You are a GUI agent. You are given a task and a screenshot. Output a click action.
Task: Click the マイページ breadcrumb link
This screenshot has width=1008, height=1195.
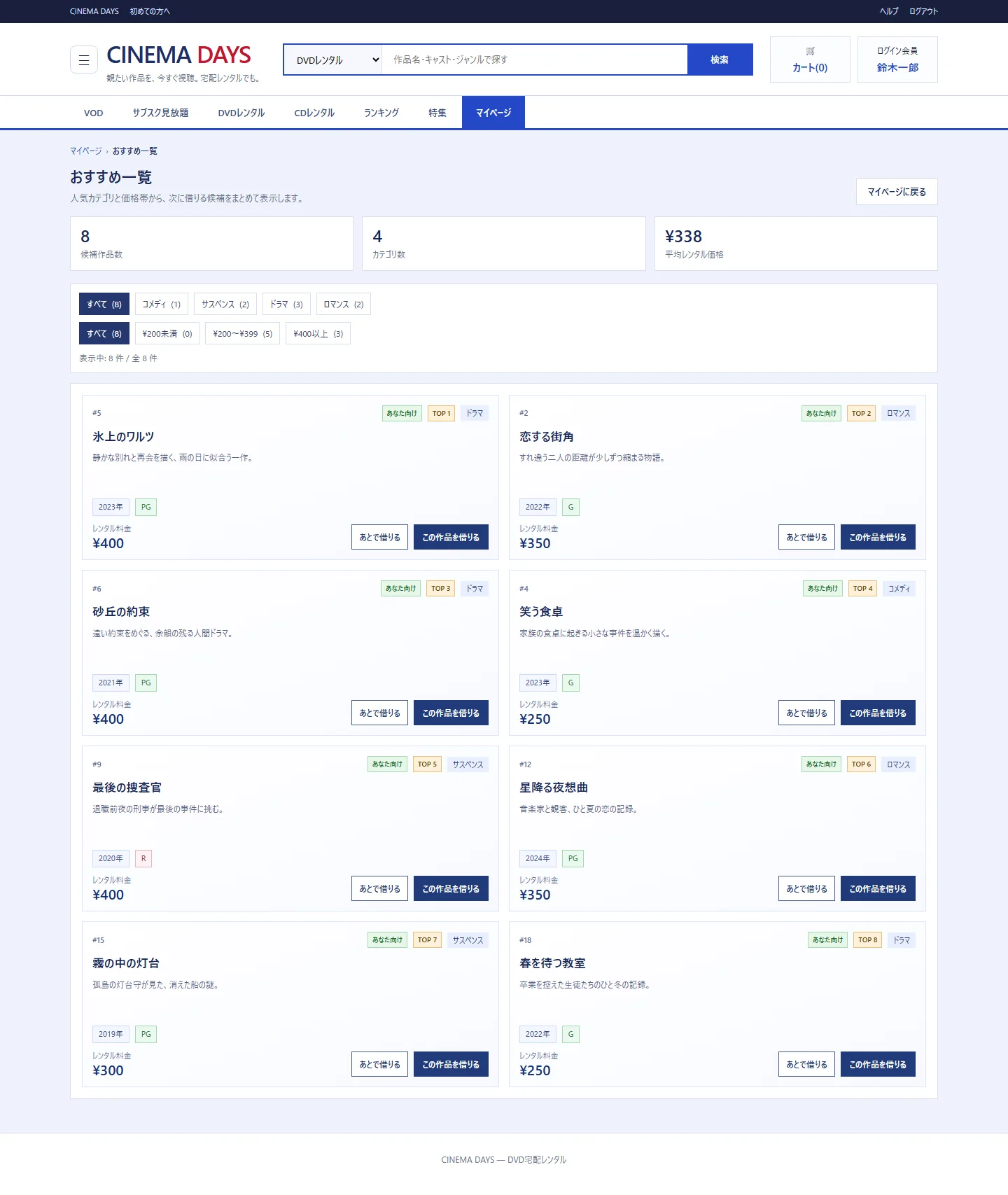coord(85,151)
